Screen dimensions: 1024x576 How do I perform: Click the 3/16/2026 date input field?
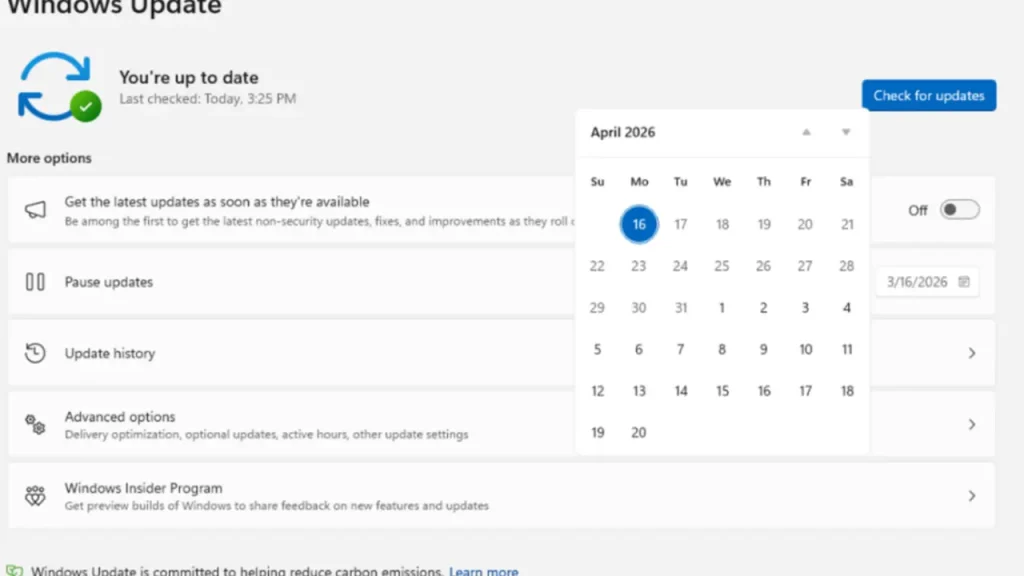pyautogui.click(x=915, y=282)
